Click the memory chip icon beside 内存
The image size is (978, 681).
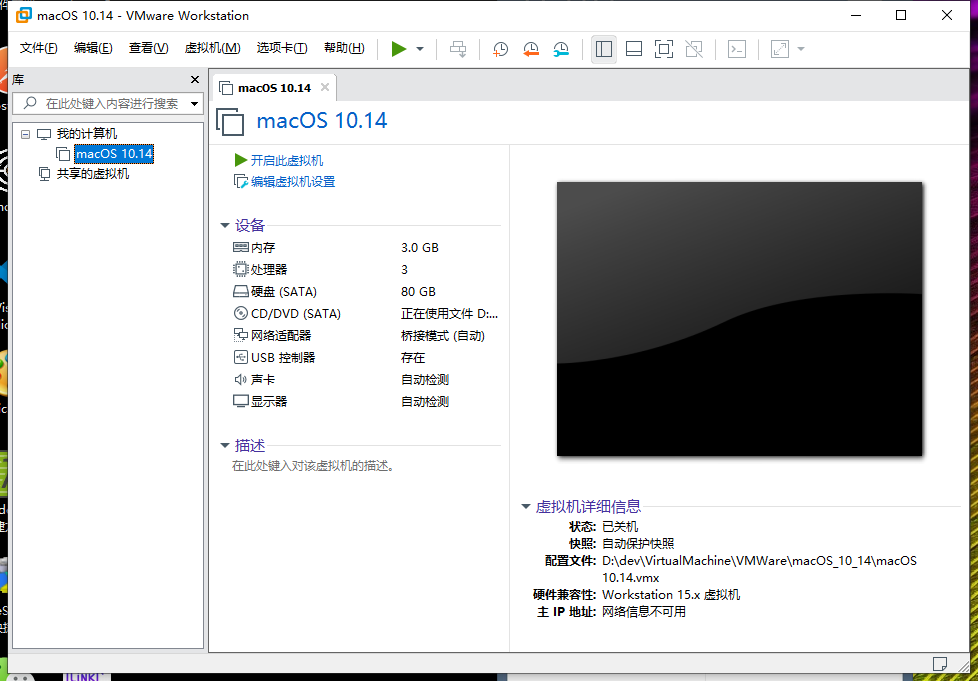(241, 248)
